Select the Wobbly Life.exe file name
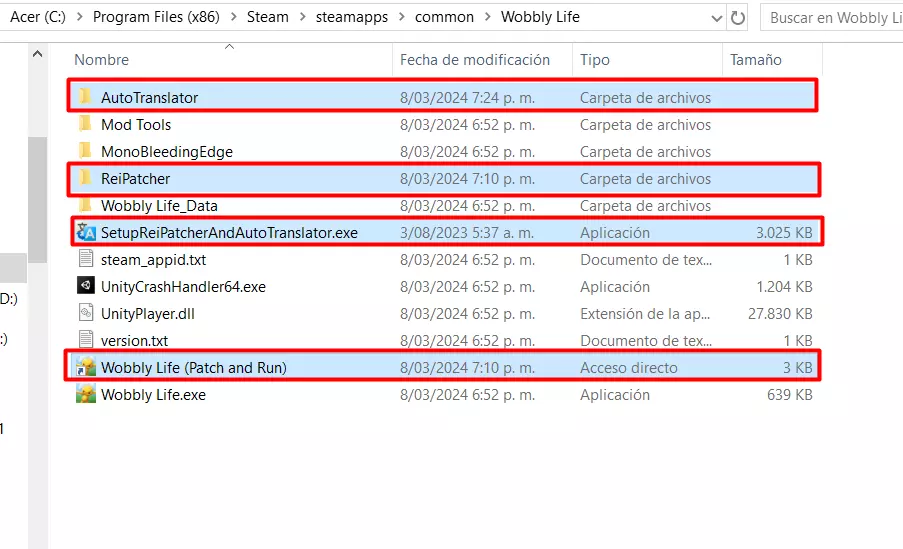903x549 pixels. click(x=153, y=395)
